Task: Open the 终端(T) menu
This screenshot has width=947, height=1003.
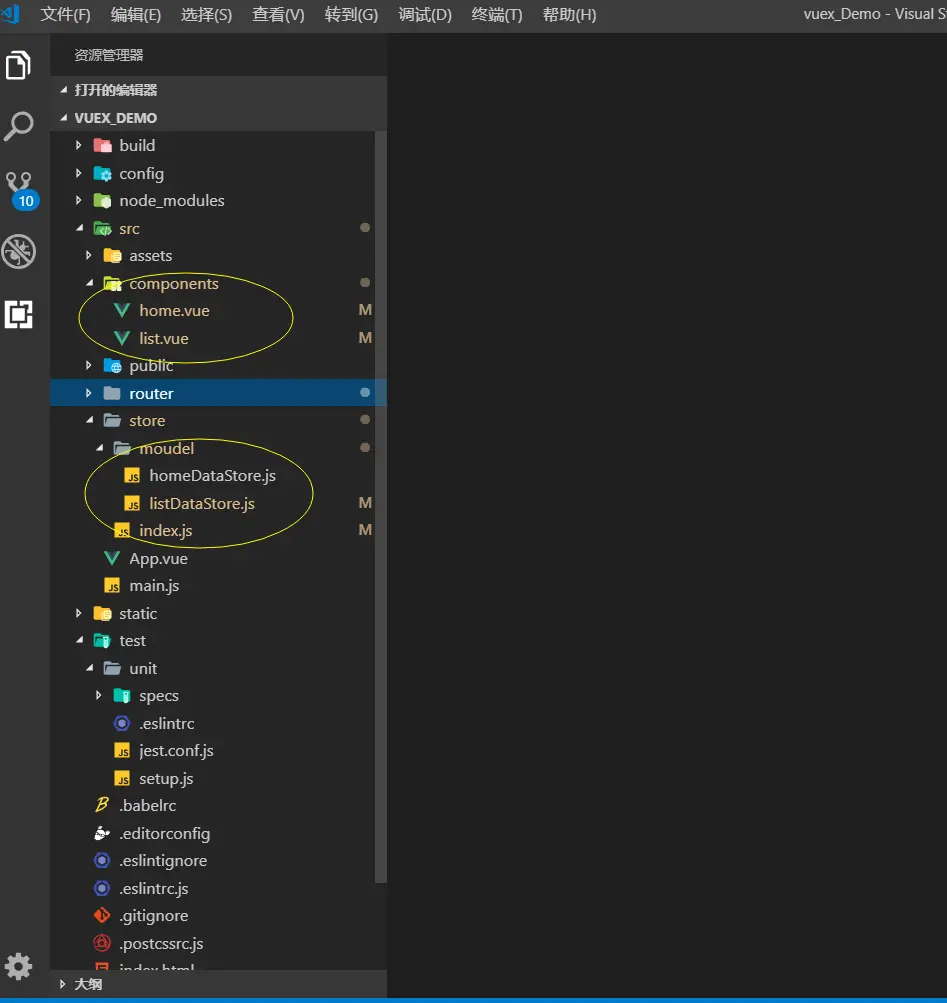Action: pos(497,15)
